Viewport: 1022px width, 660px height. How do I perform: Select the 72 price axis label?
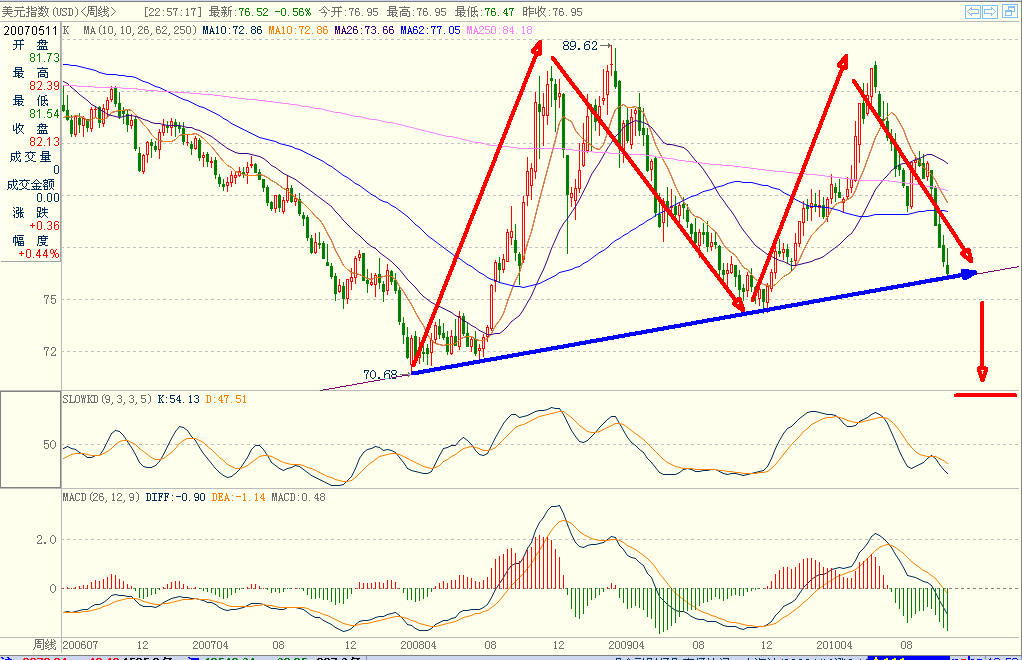[x=50, y=352]
